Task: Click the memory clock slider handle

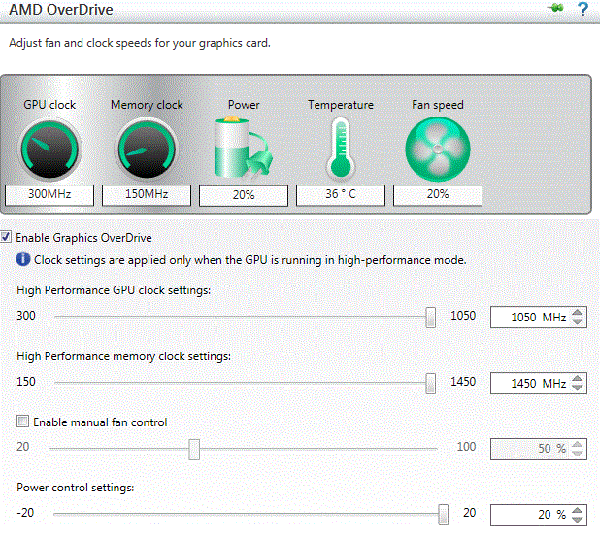Action: coord(430,384)
